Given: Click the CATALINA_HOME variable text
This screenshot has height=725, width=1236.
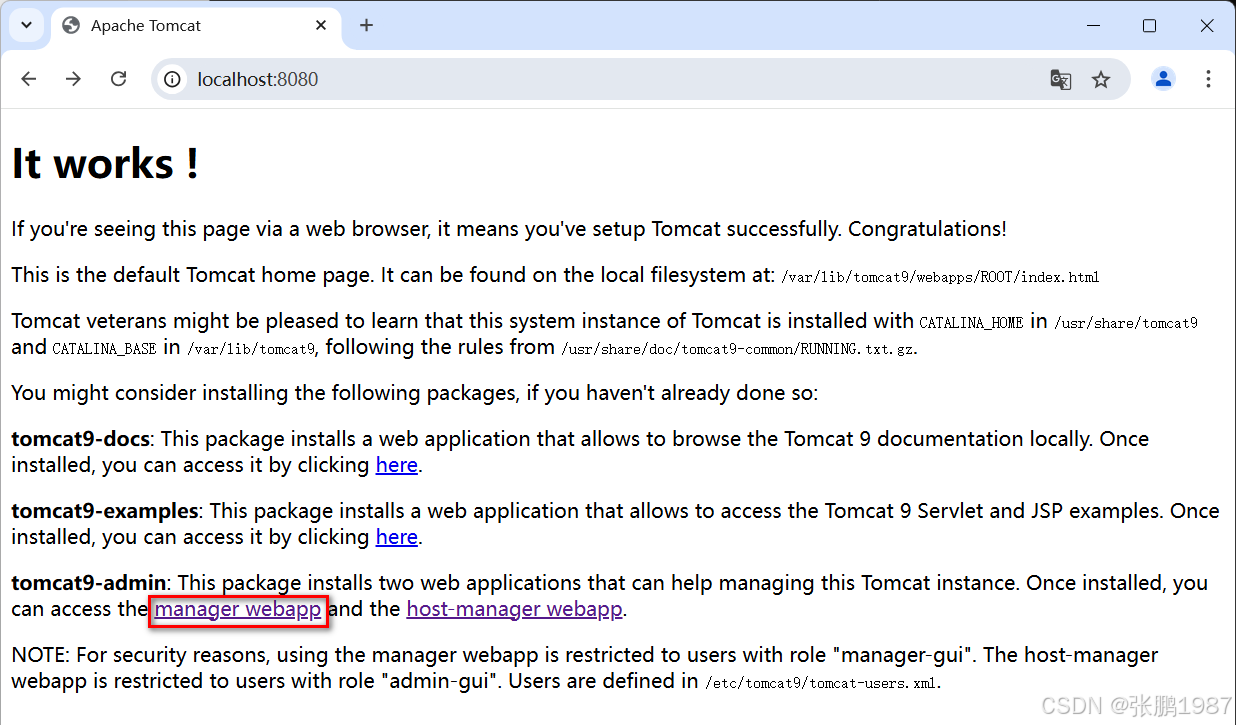Looking at the screenshot, I should 971,323.
